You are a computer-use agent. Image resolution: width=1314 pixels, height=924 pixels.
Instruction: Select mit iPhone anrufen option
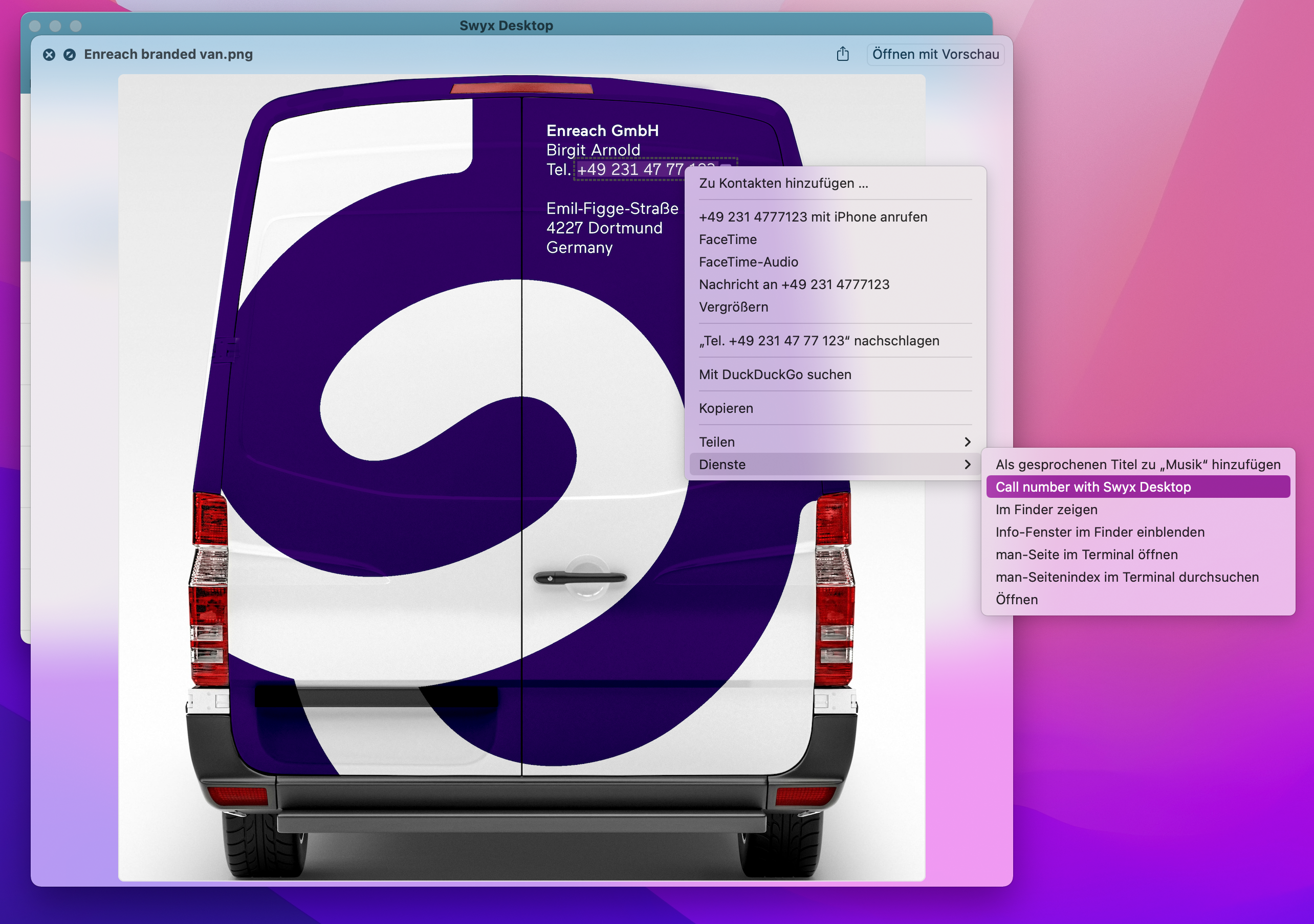tap(813, 217)
